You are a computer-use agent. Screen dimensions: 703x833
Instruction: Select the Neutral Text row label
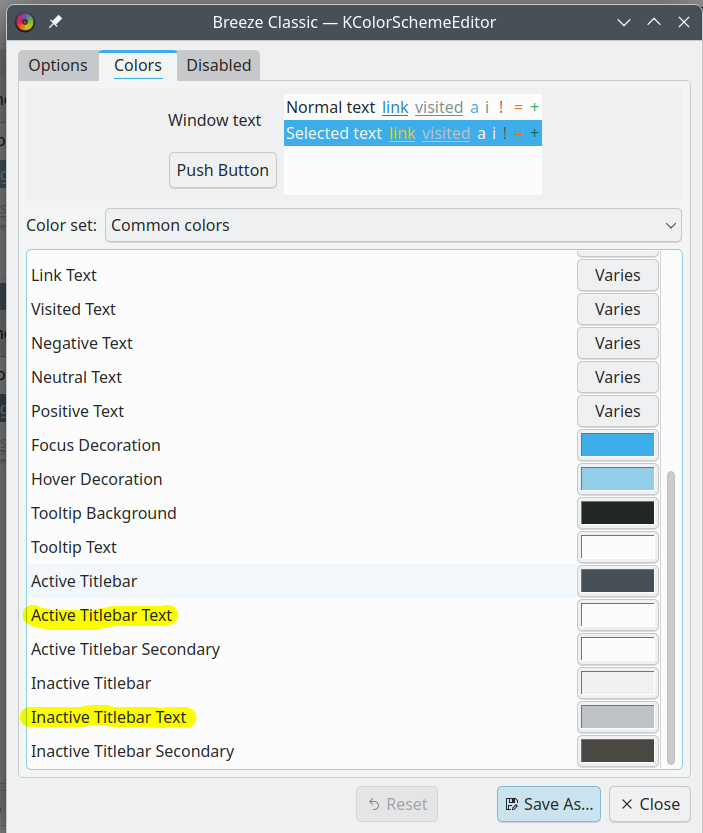coord(77,377)
